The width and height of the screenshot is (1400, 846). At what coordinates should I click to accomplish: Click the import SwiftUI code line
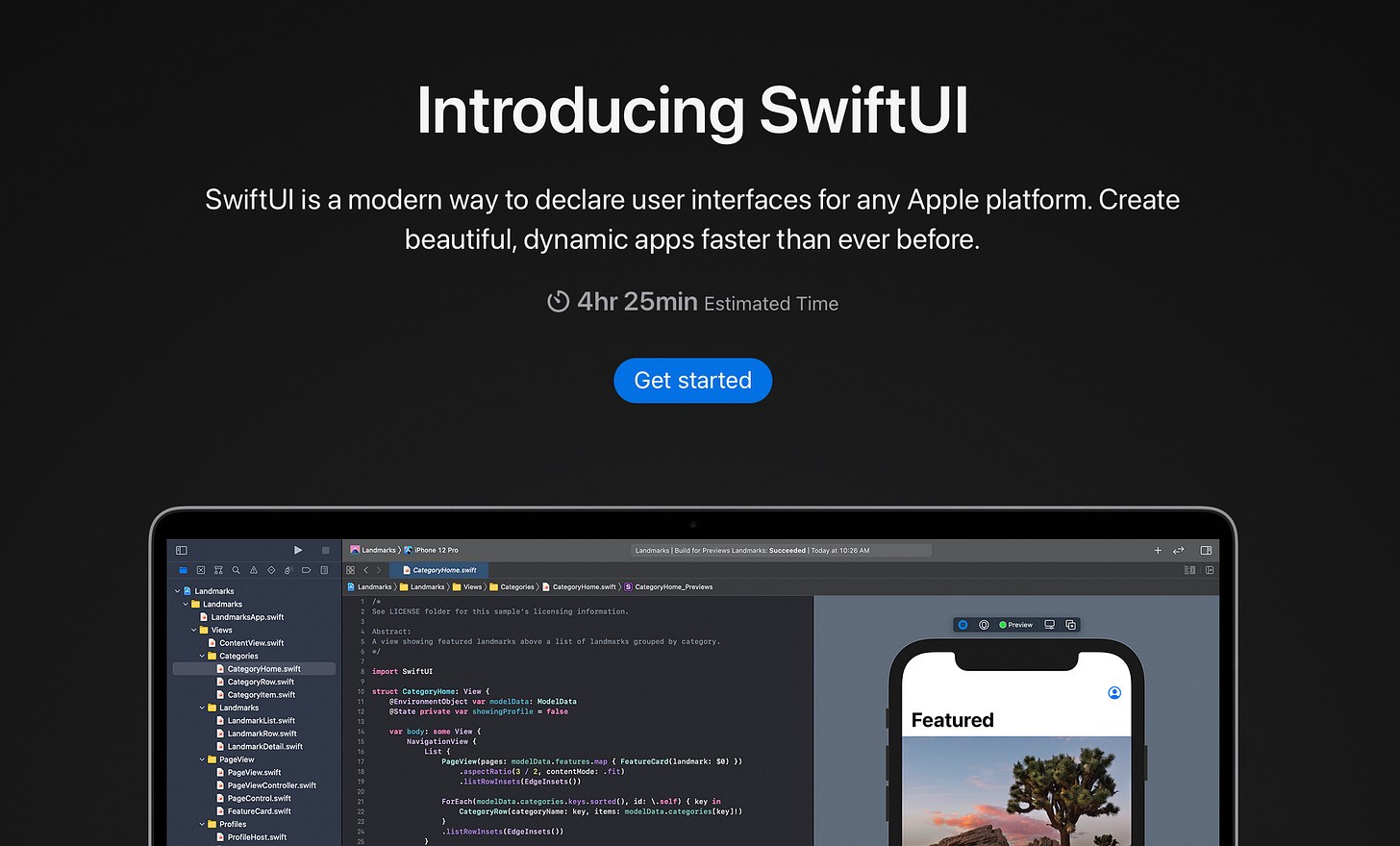coord(402,672)
